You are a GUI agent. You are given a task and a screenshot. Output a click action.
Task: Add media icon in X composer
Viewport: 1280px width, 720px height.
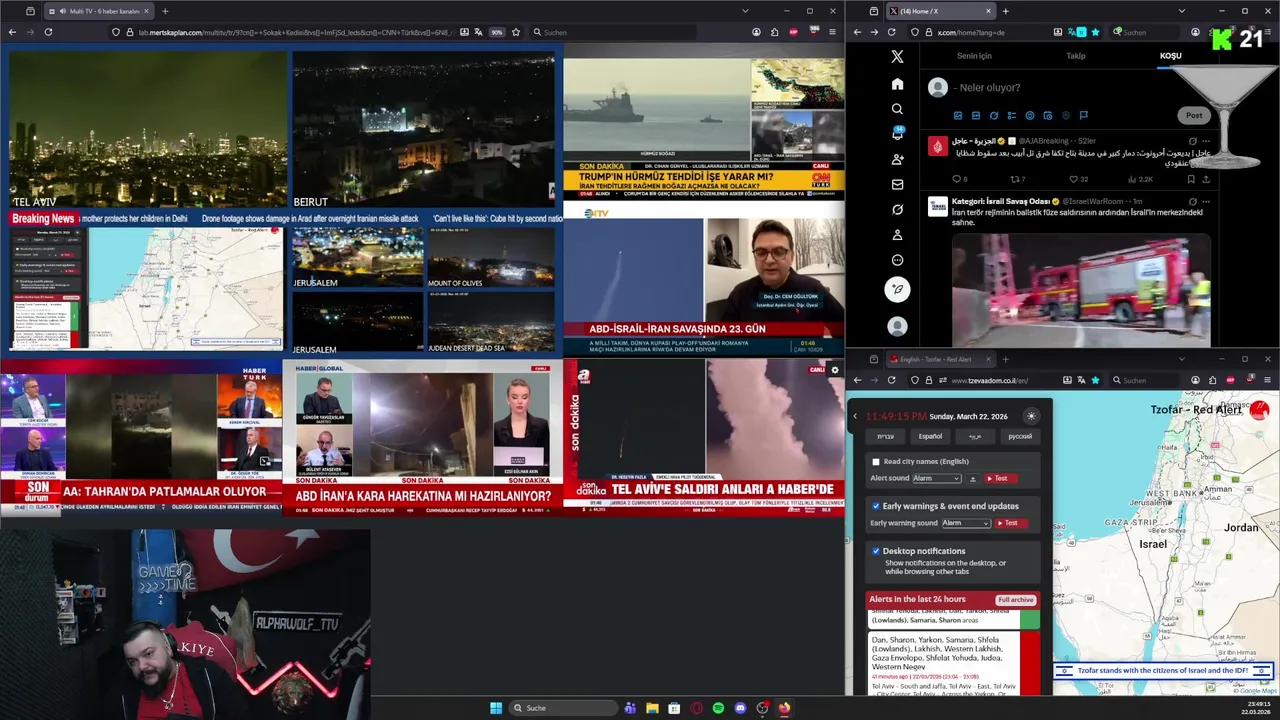click(x=958, y=116)
